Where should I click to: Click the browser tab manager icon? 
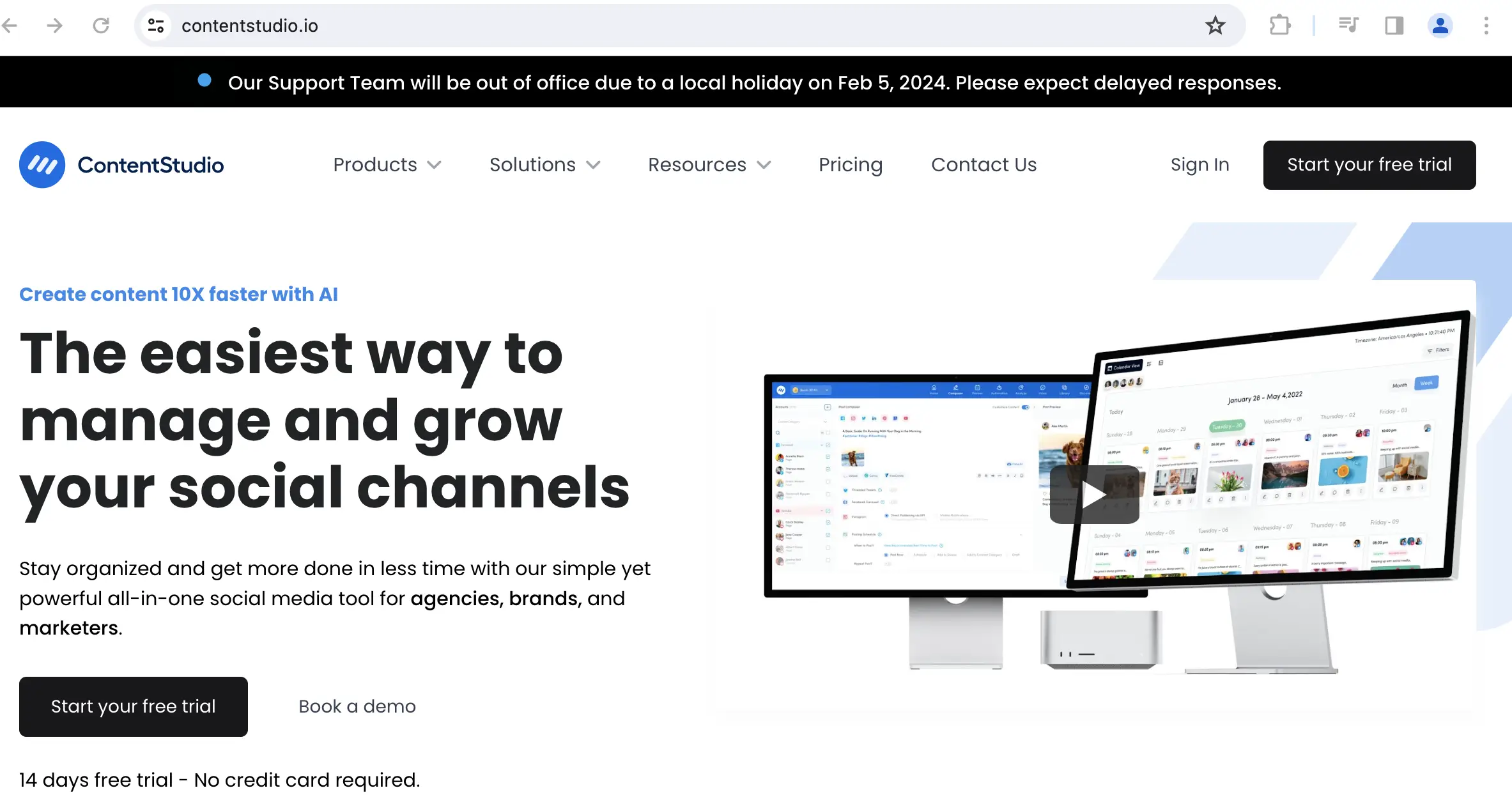tap(1393, 26)
